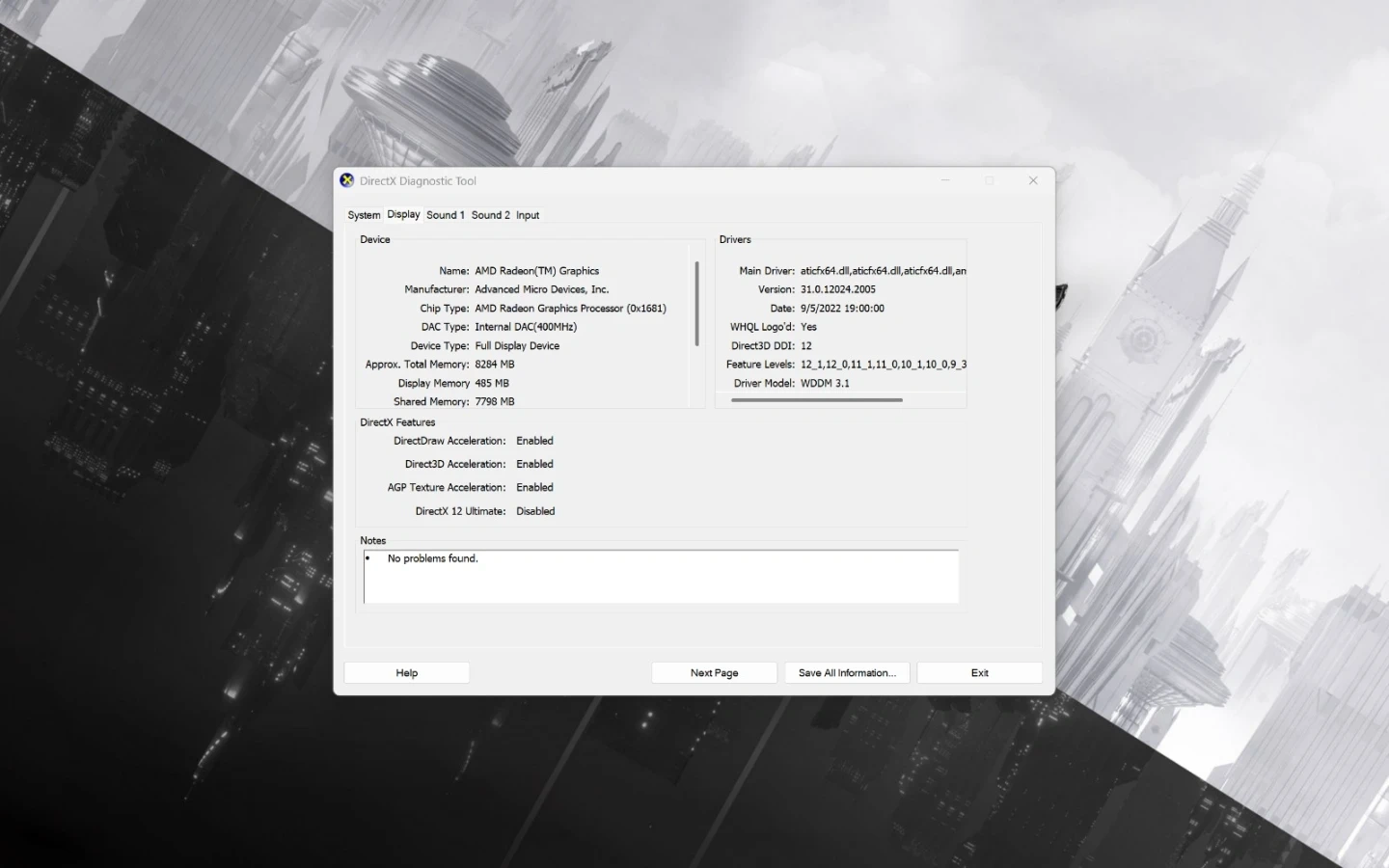
Task: Click the DirectX 12 Ultimate Disabled value
Action: (x=535, y=511)
